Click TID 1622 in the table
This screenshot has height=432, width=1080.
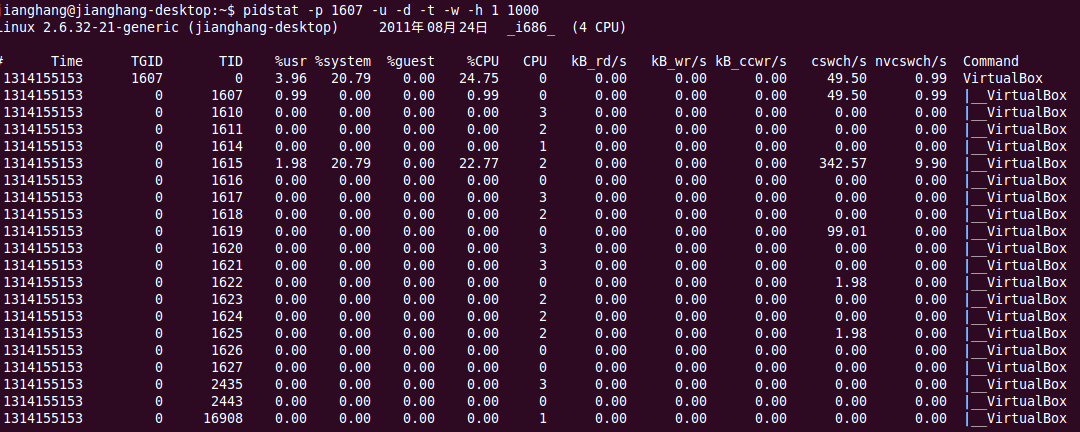tap(227, 282)
